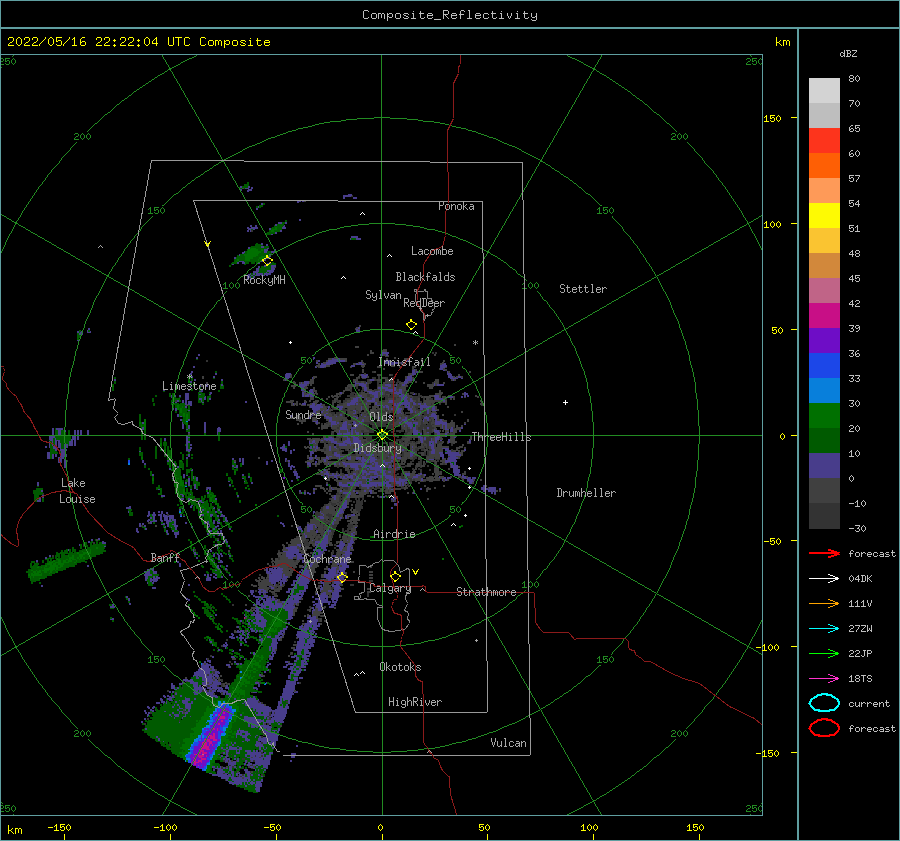Click the green echo band near Lake Louise
Image resolution: width=900 pixels, height=841 pixels.
point(67,560)
